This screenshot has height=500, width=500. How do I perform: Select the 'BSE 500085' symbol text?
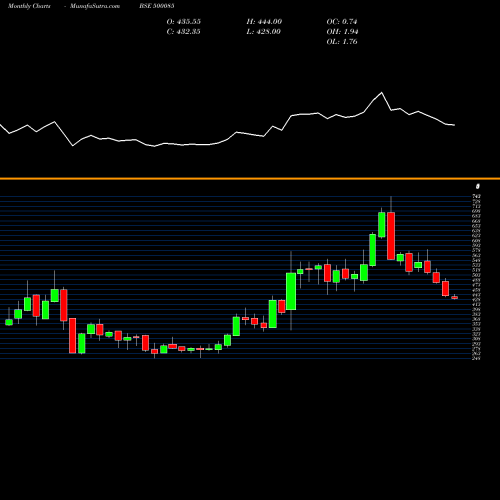tap(157, 6)
